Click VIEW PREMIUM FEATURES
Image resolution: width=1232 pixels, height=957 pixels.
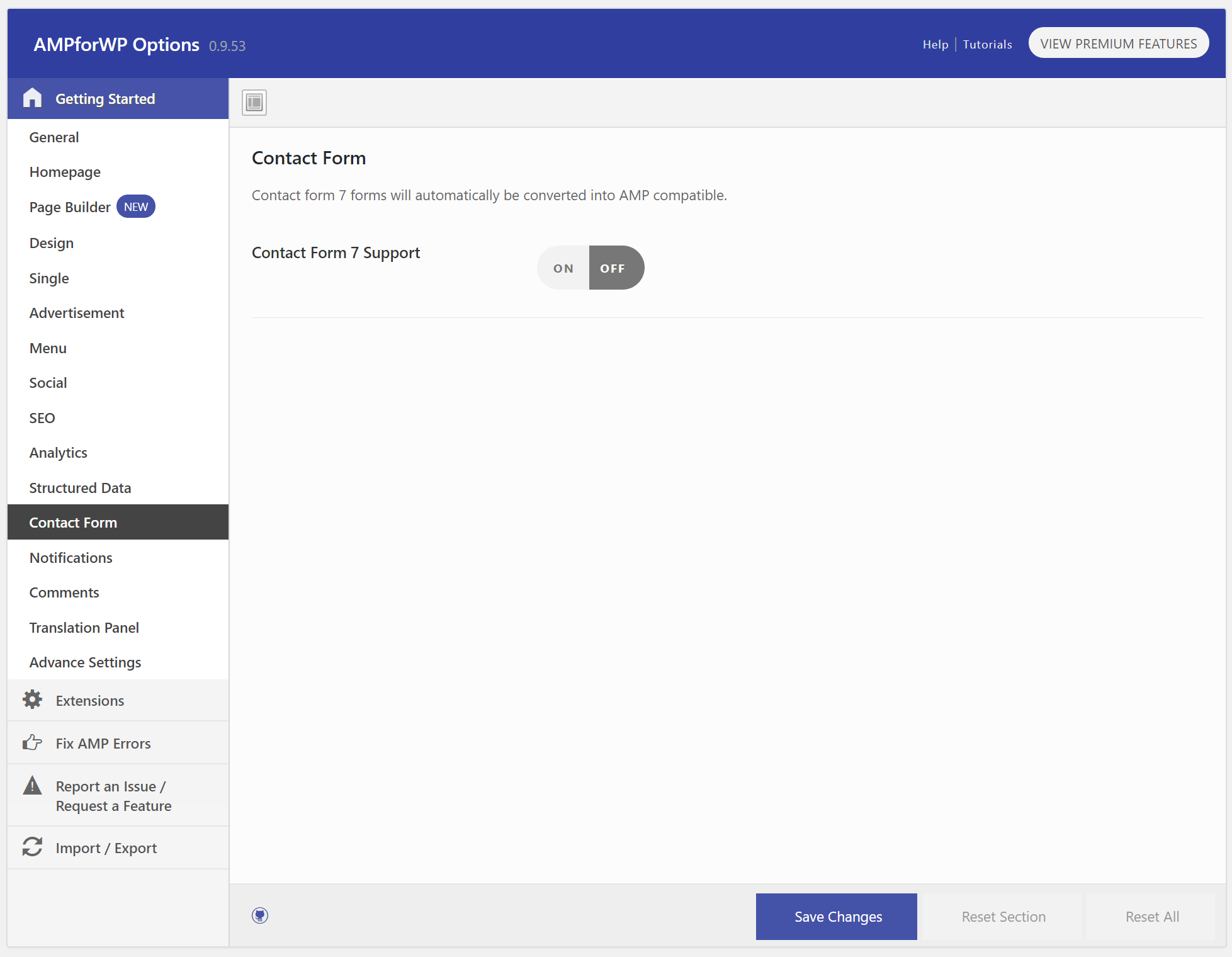1118,43
